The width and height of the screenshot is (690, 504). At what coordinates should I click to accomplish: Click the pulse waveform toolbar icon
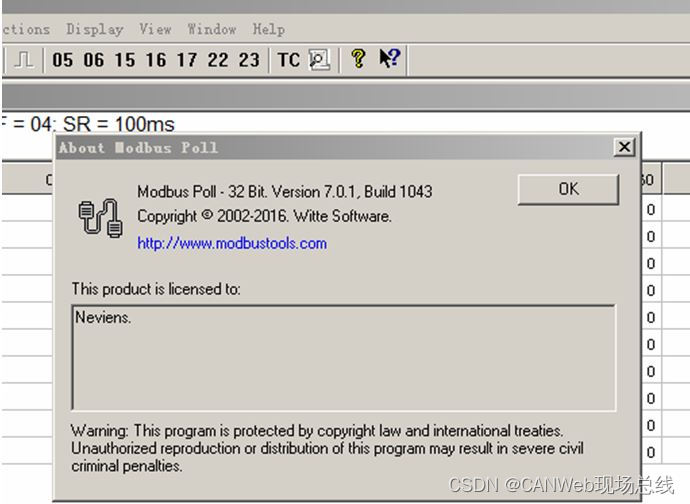[x=24, y=59]
